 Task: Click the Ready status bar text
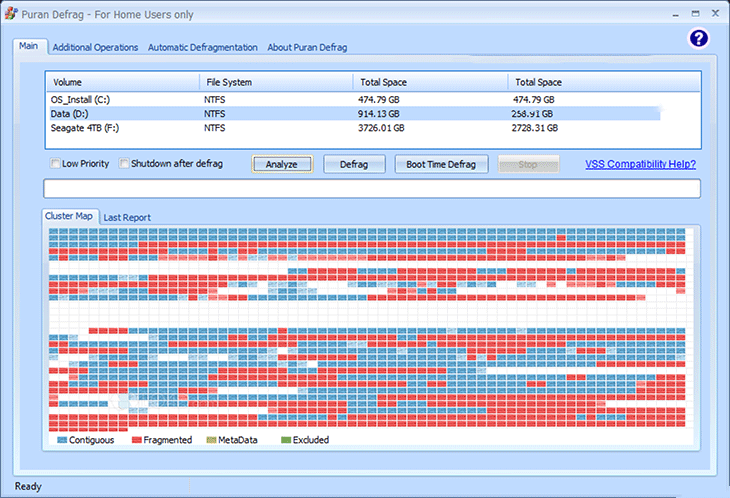tap(28, 486)
